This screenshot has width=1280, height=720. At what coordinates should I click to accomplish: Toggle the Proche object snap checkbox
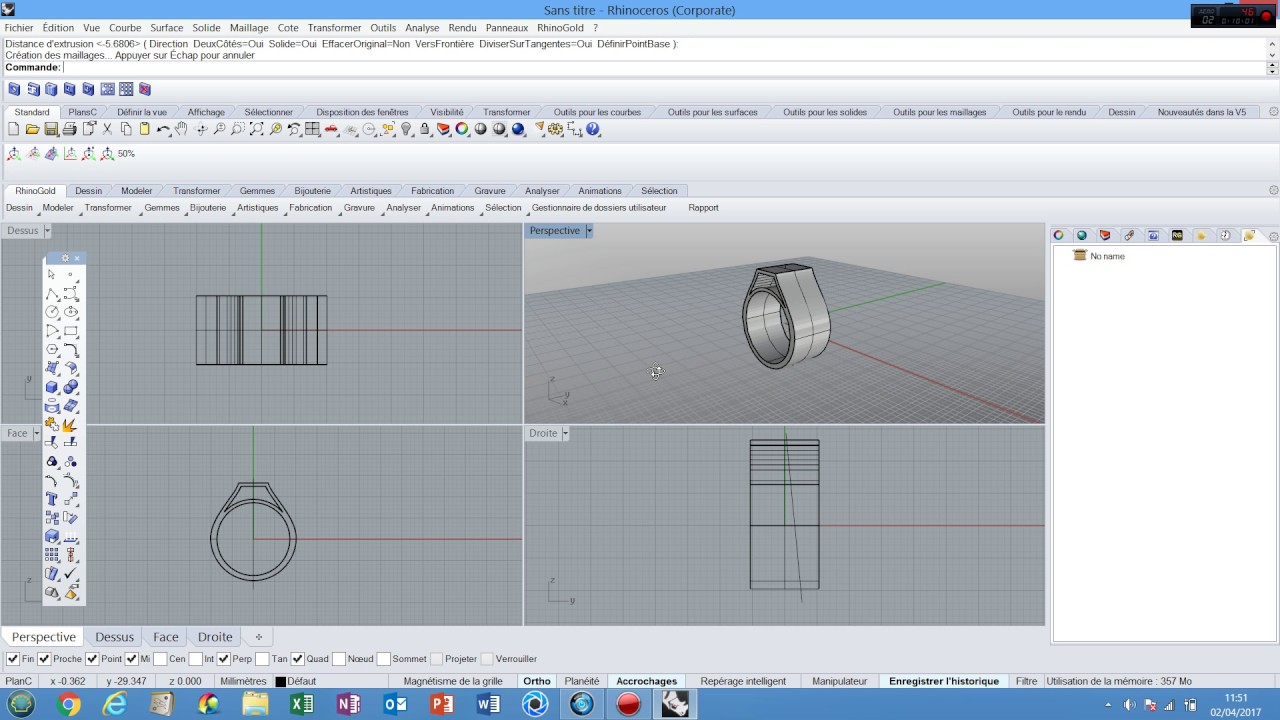(x=45, y=659)
